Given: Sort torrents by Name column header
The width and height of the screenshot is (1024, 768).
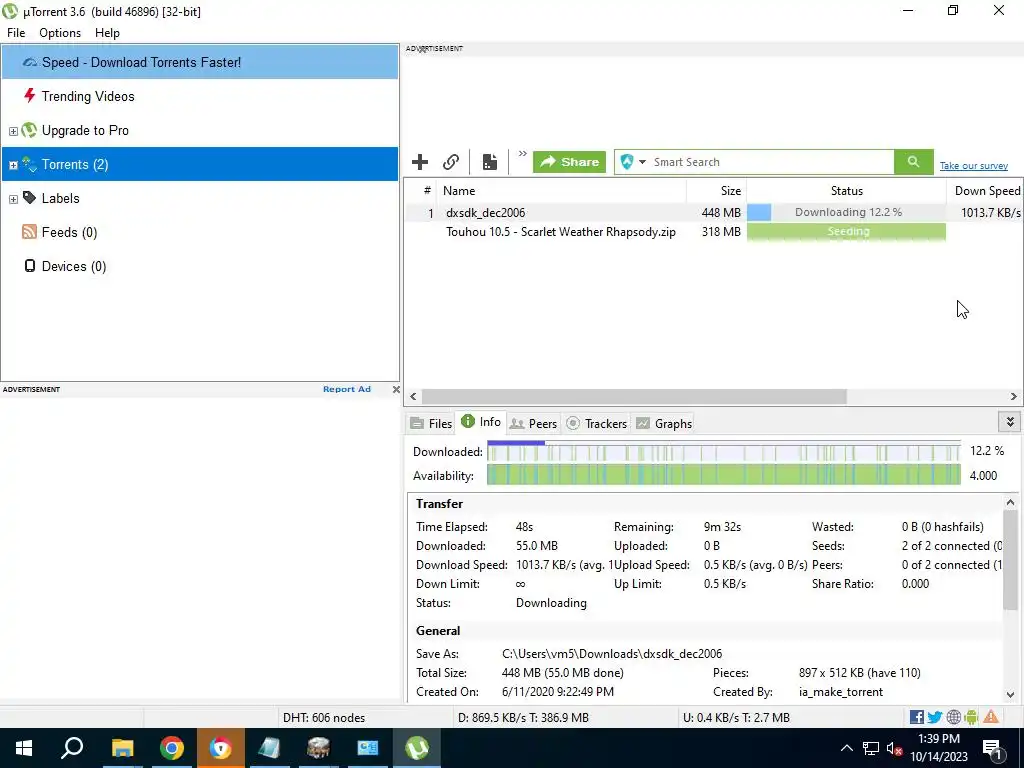Looking at the screenshot, I should click(562, 191).
